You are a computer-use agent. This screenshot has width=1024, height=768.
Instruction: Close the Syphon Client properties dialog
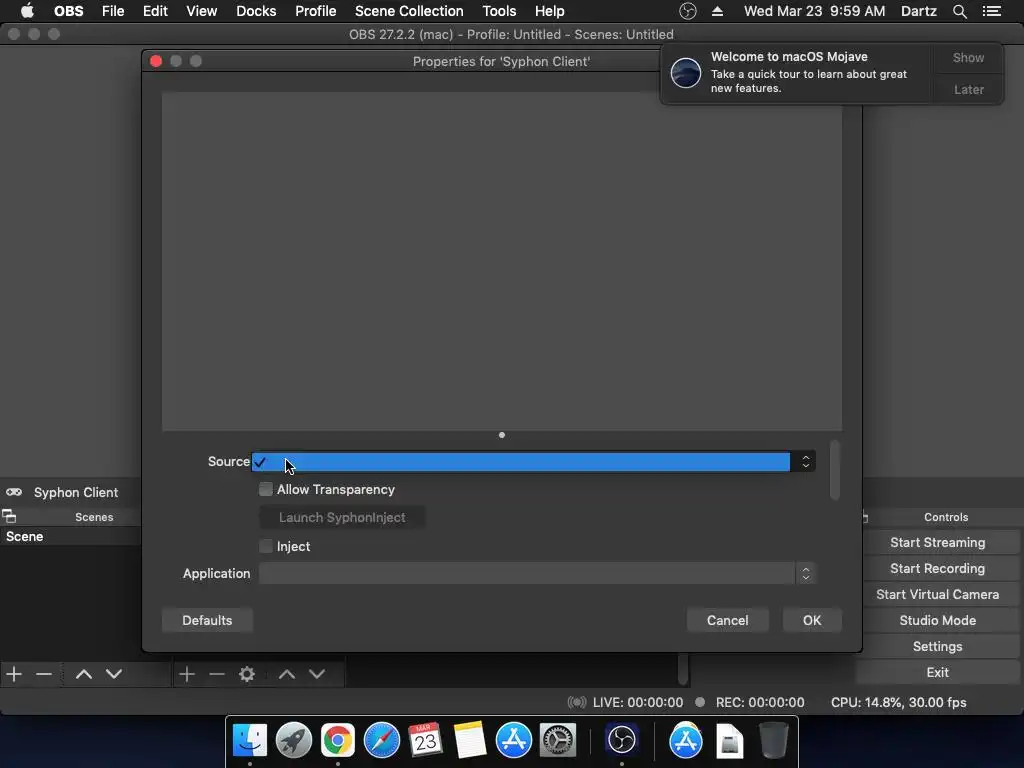point(155,61)
